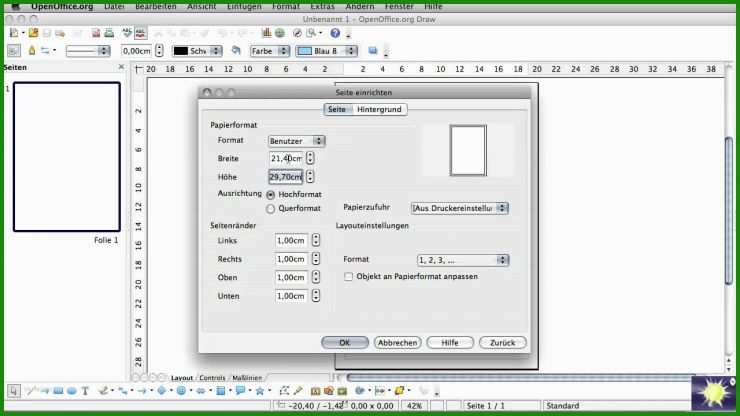Open the paper Format Benutzer dropdown
Viewport: 740px width, 416px height.
pyautogui.click(x=296, y=141)
